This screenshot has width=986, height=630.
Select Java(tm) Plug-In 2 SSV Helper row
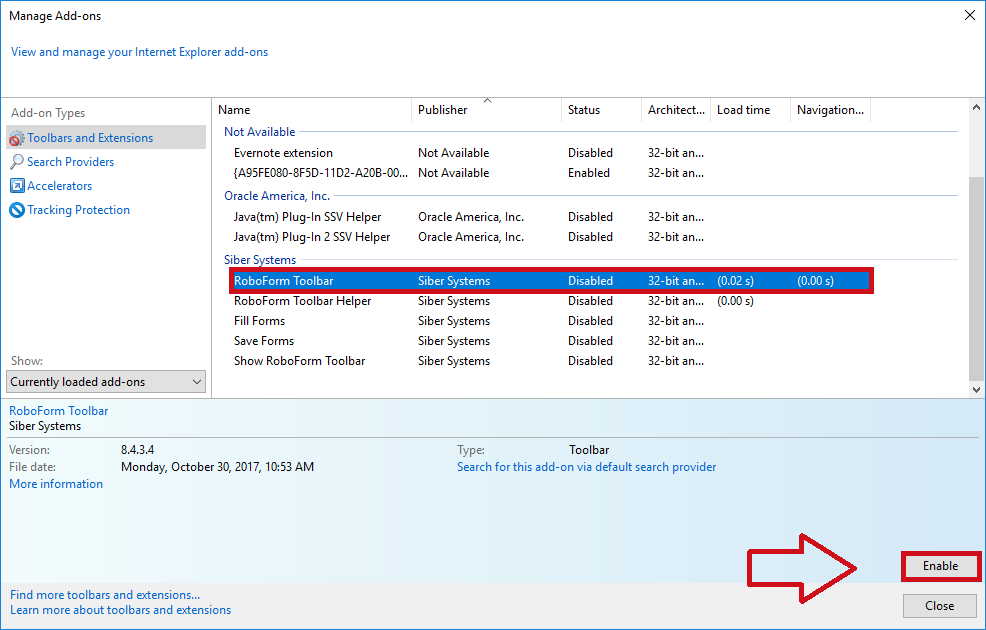(551, 237)
